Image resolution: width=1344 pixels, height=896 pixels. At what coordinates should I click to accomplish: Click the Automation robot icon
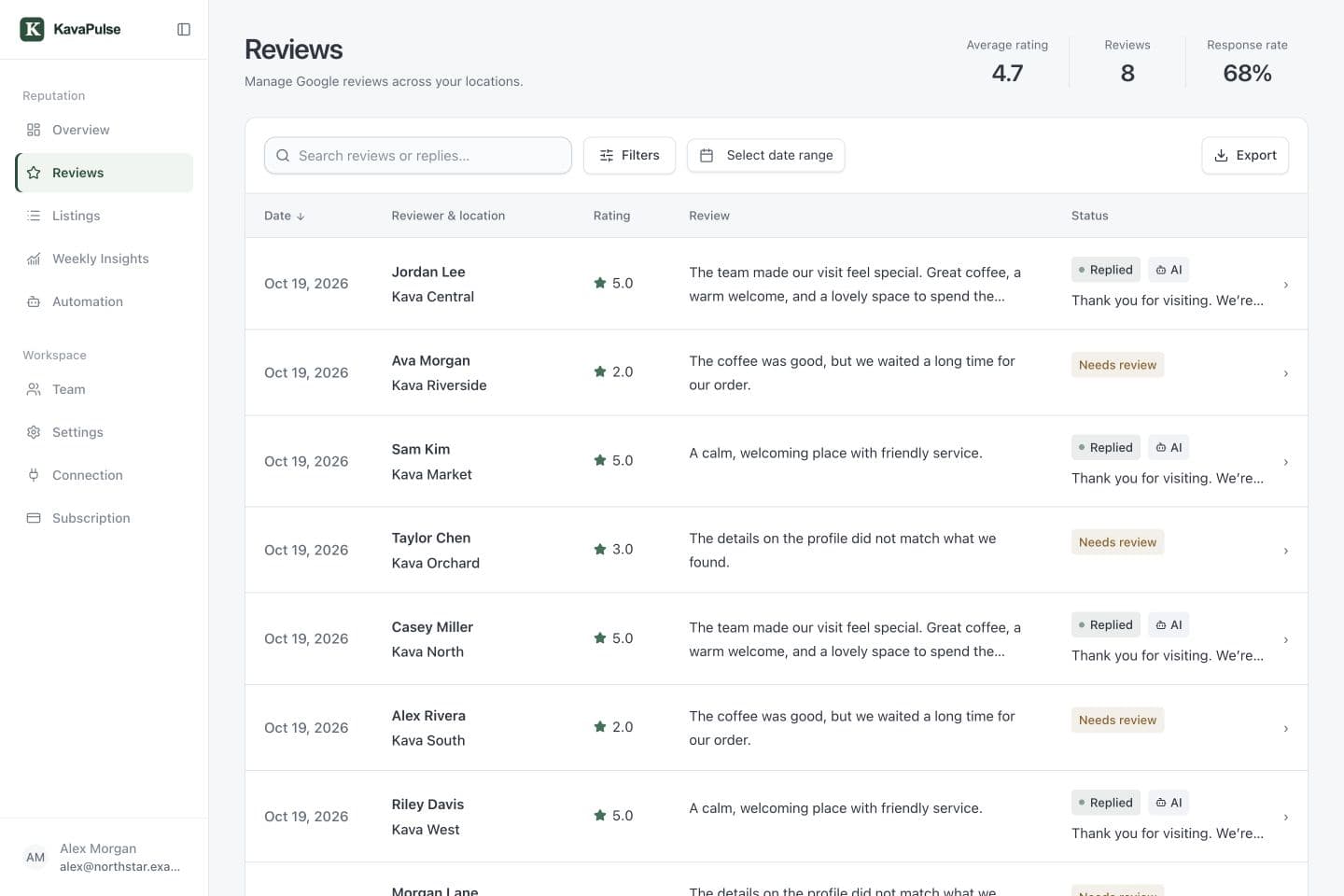pos(34,301)
